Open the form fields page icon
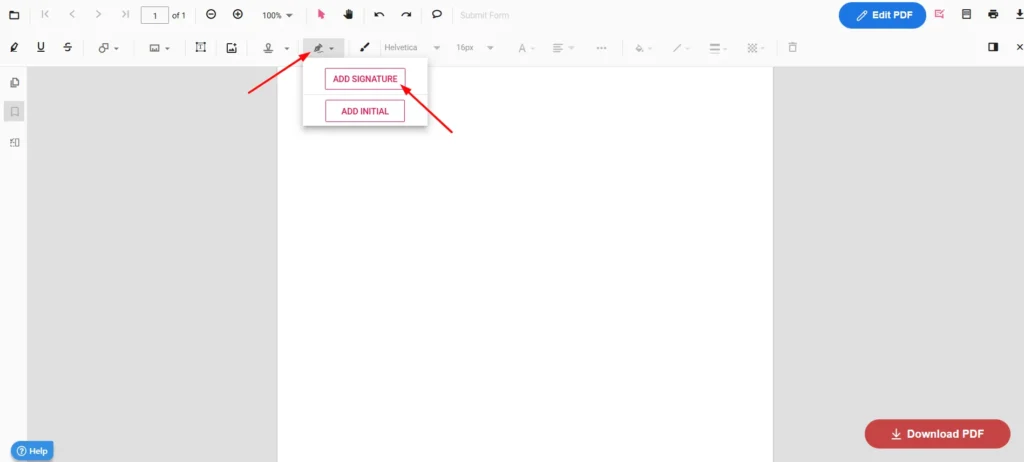 [x=966, y=14]
